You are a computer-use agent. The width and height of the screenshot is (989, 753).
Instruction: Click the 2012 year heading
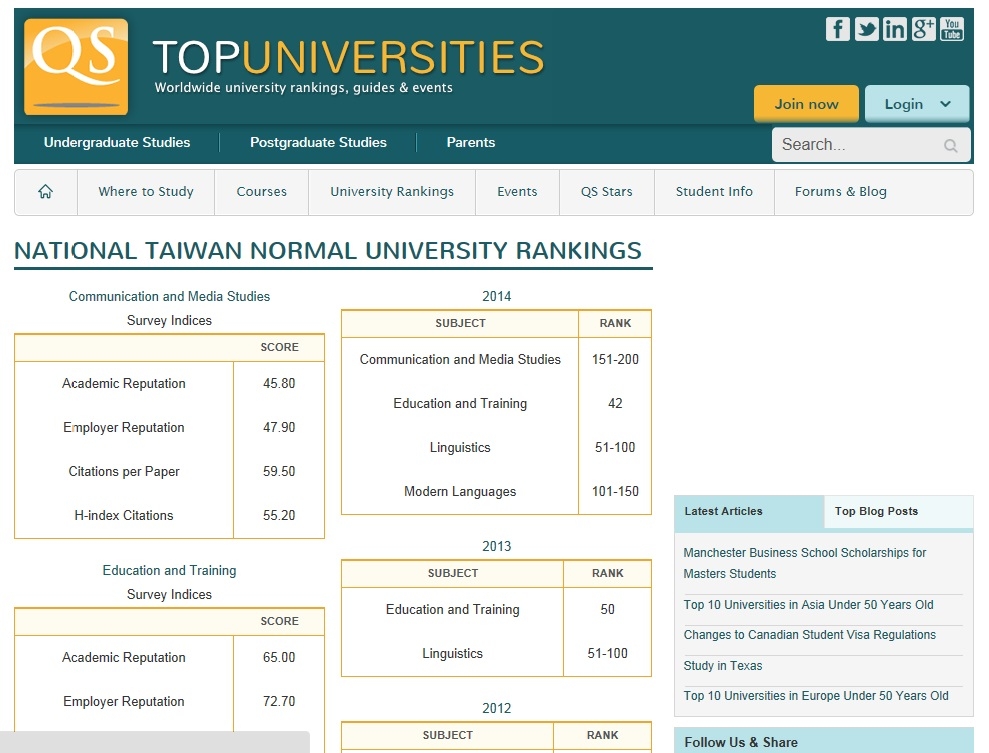pos(496,709)
